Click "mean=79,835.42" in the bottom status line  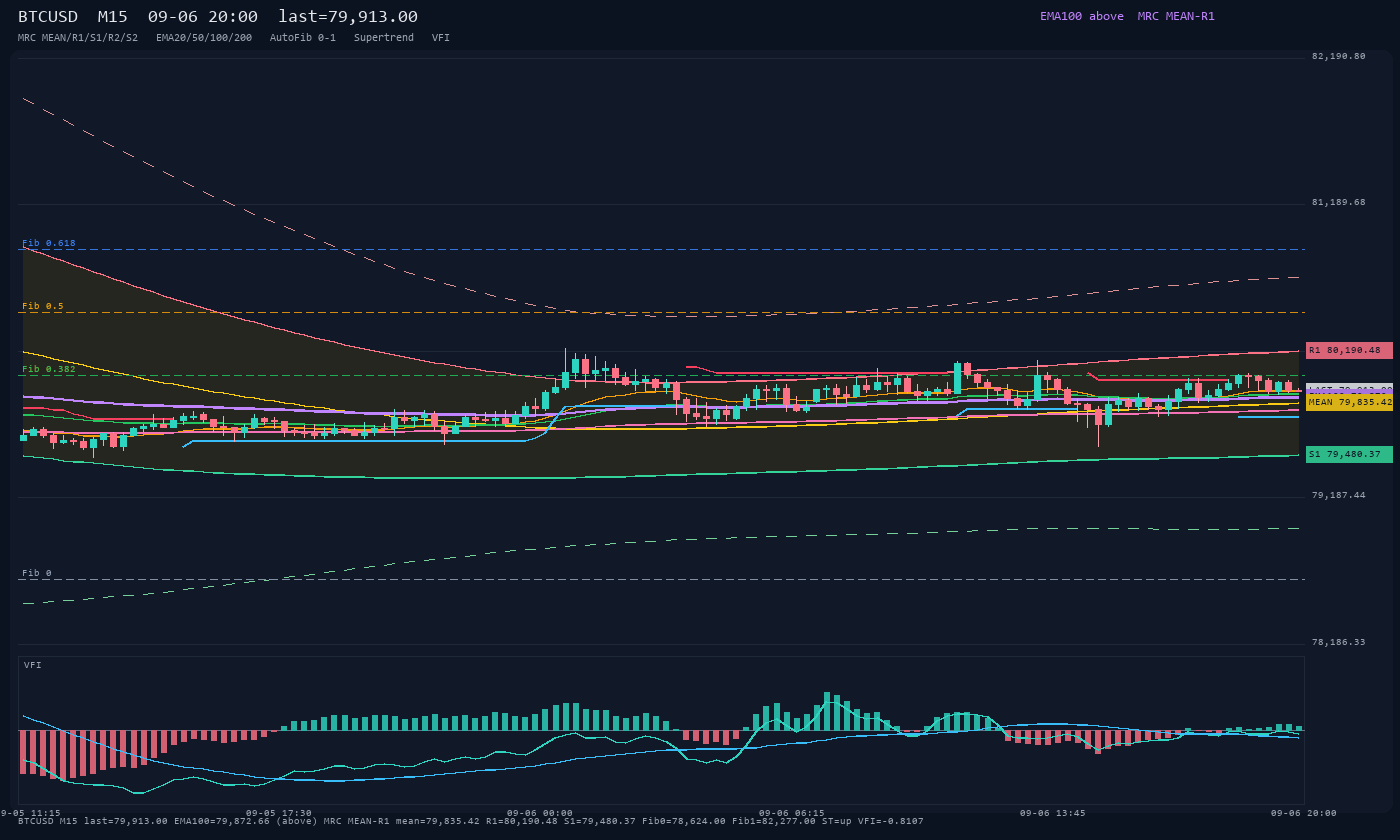pos(438,821)
